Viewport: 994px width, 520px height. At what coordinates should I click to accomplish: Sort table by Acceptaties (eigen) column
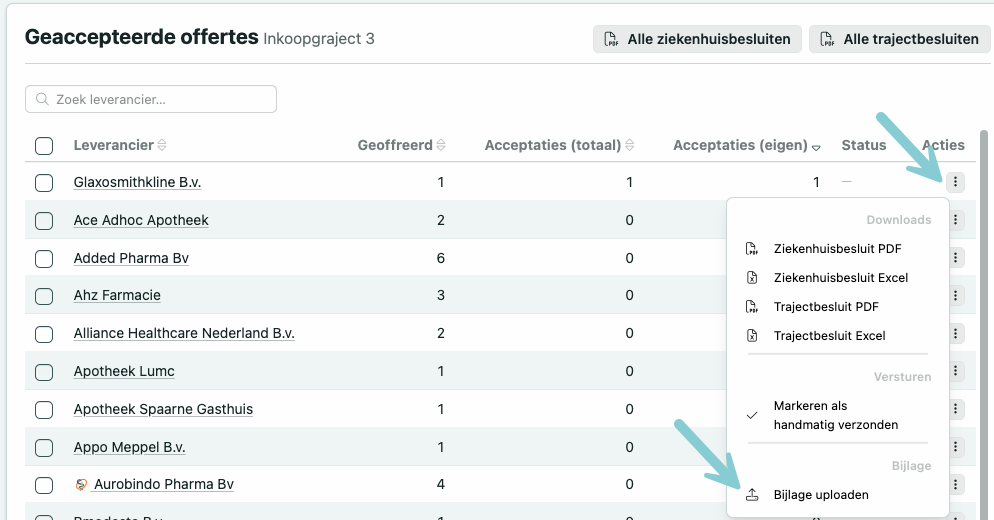tap(747, 145)
